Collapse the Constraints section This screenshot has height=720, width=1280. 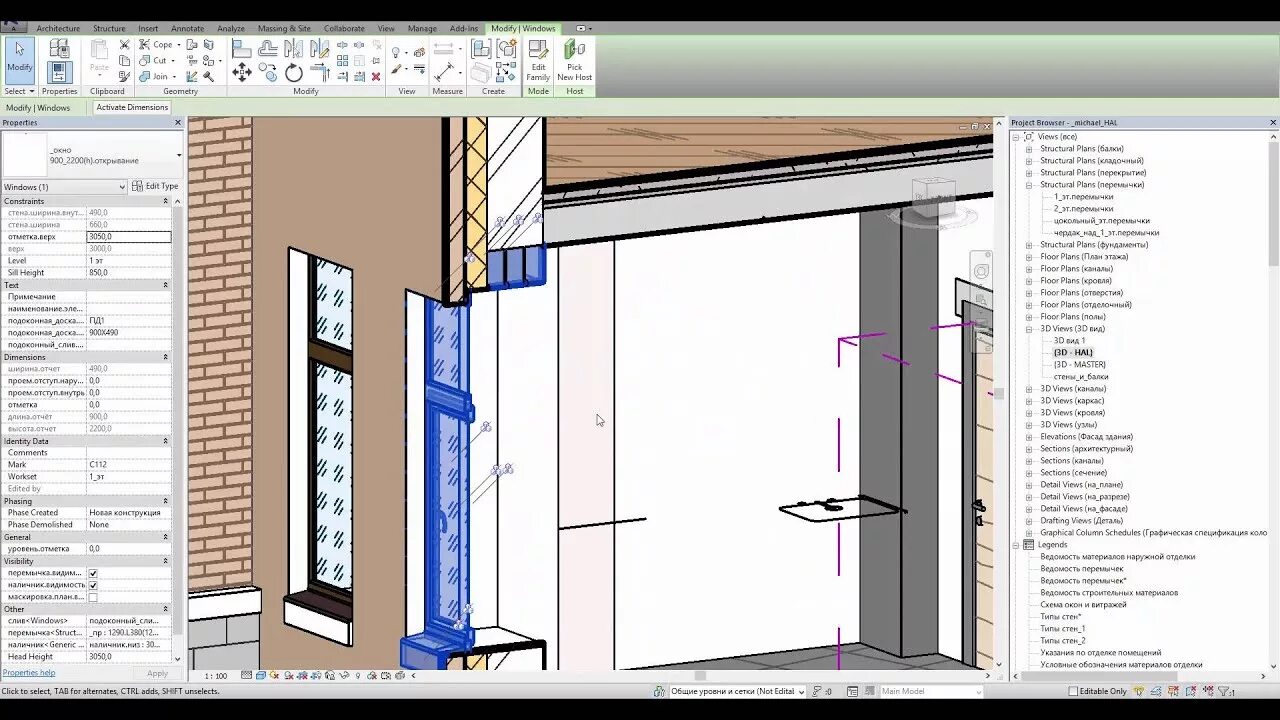pos(166,201)
